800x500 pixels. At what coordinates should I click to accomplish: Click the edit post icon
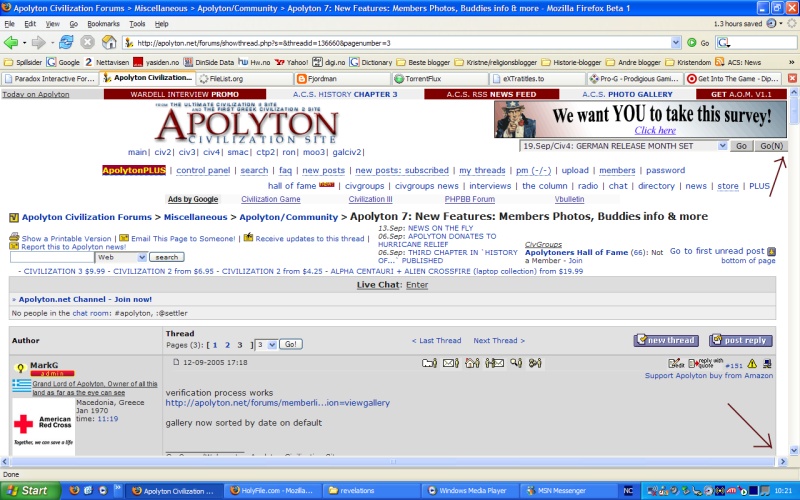[x=676, y=364]
